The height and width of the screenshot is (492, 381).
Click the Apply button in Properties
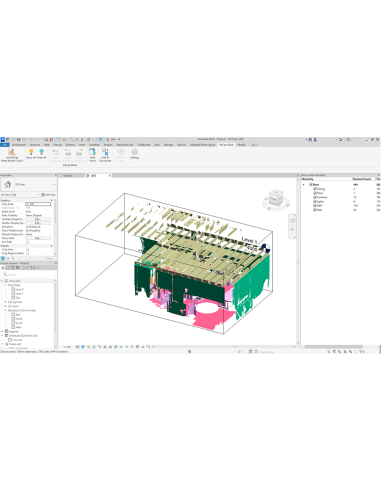pyautogui.click(x=49, y=258)
